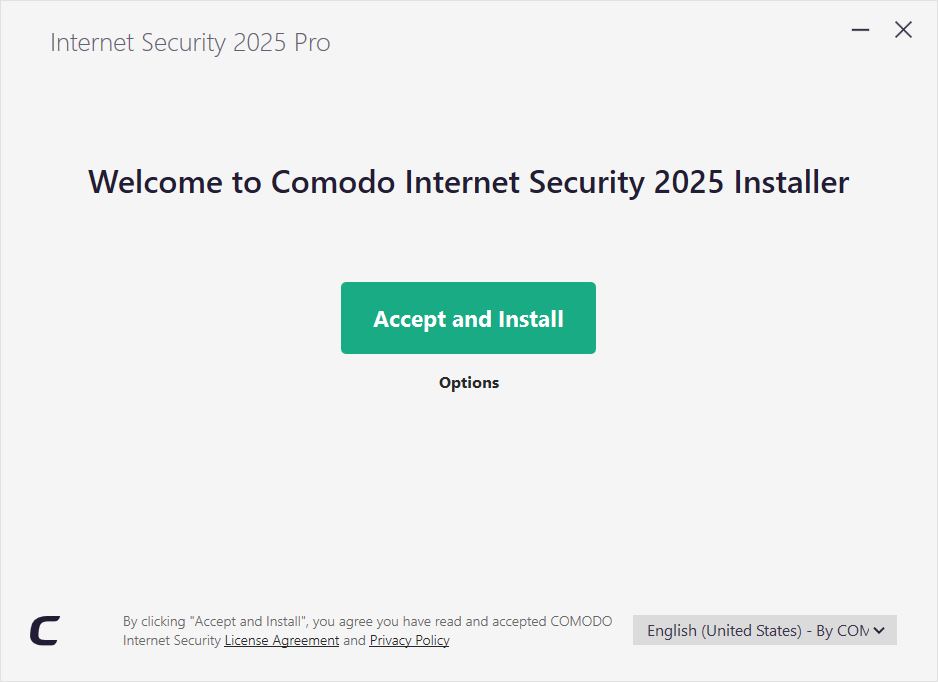Open the License Agreement link

[x=282, y=640]
